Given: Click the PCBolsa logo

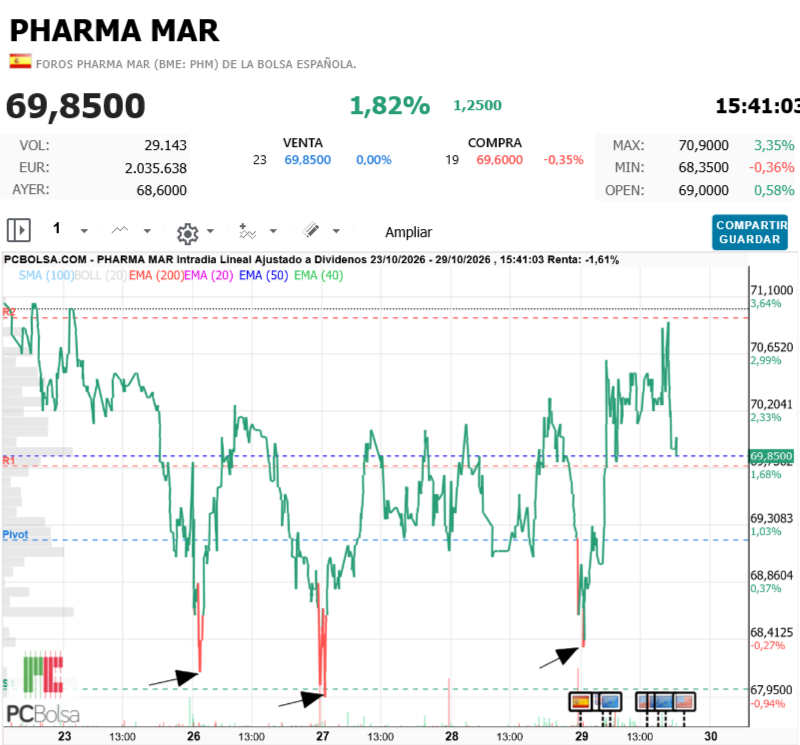Looking at the screenshot, I should (x=43, y=688).
